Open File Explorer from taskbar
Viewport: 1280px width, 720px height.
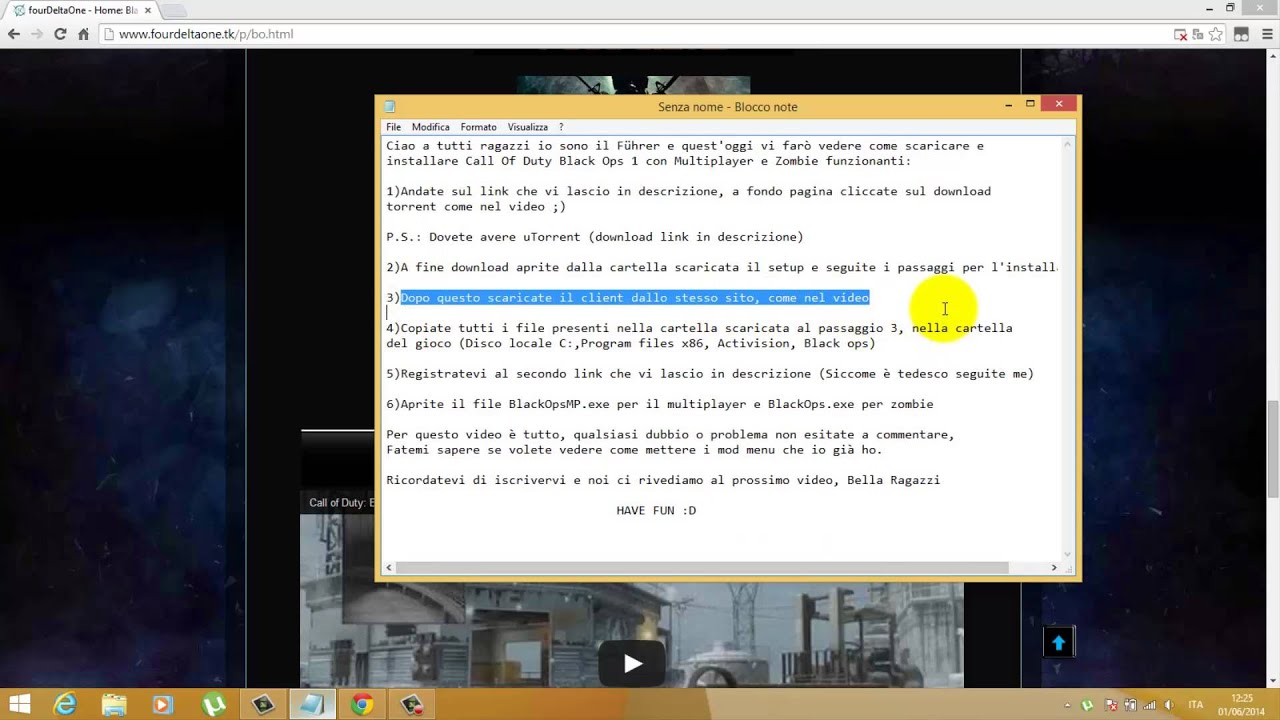tap(114, 705)
